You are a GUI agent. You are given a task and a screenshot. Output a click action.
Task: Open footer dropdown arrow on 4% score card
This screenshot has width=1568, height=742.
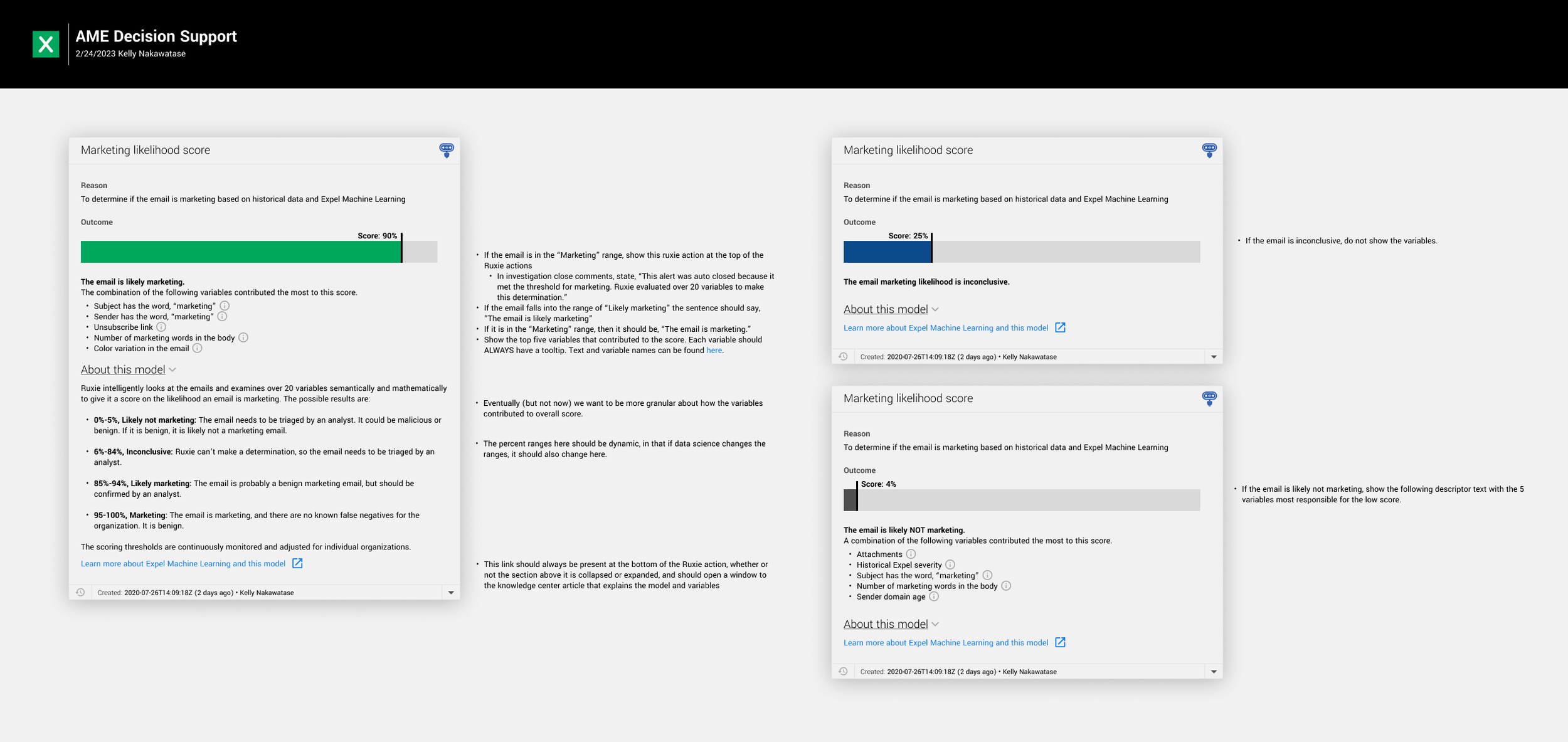pos(1214,671)
